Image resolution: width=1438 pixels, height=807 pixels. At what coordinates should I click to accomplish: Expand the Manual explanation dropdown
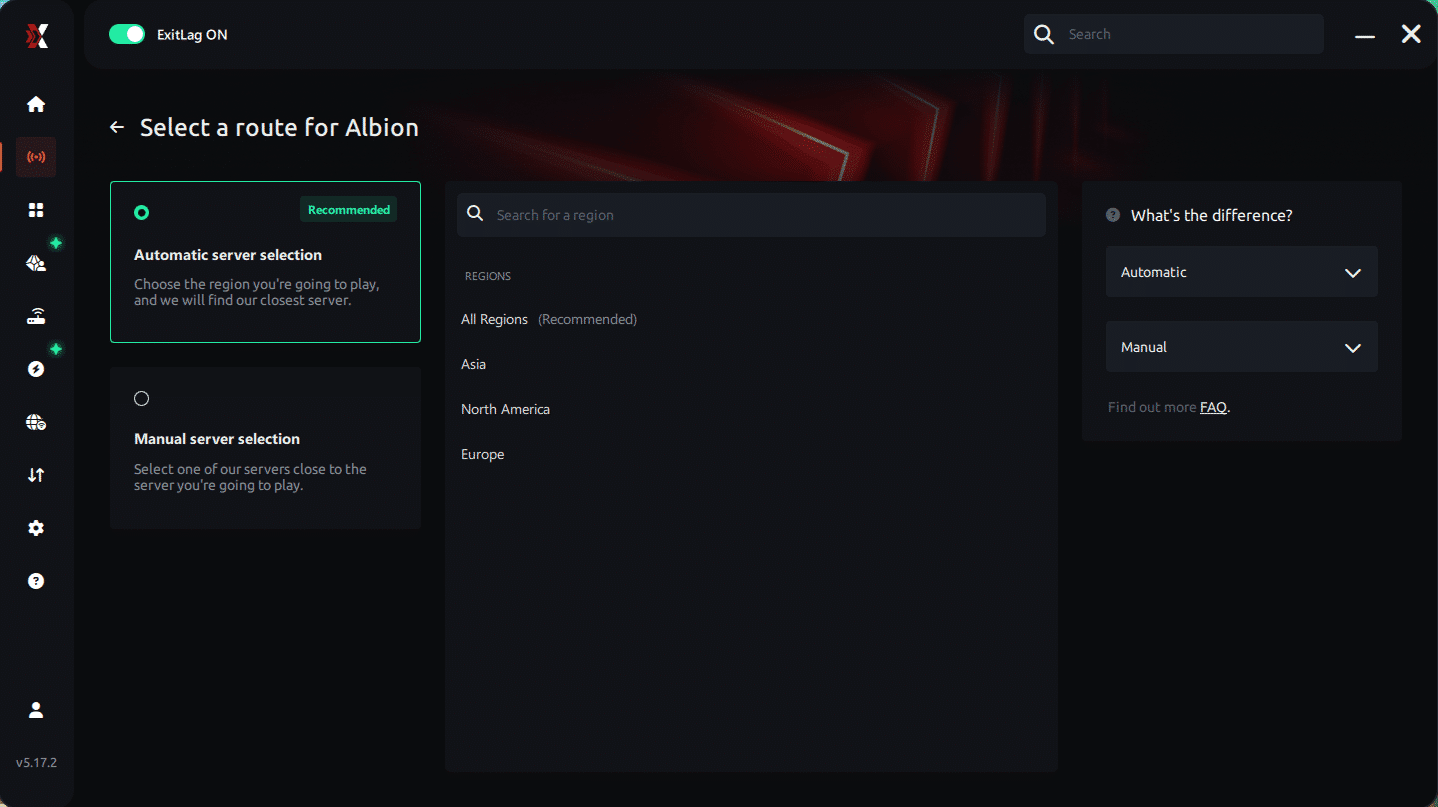point(1242,347)
